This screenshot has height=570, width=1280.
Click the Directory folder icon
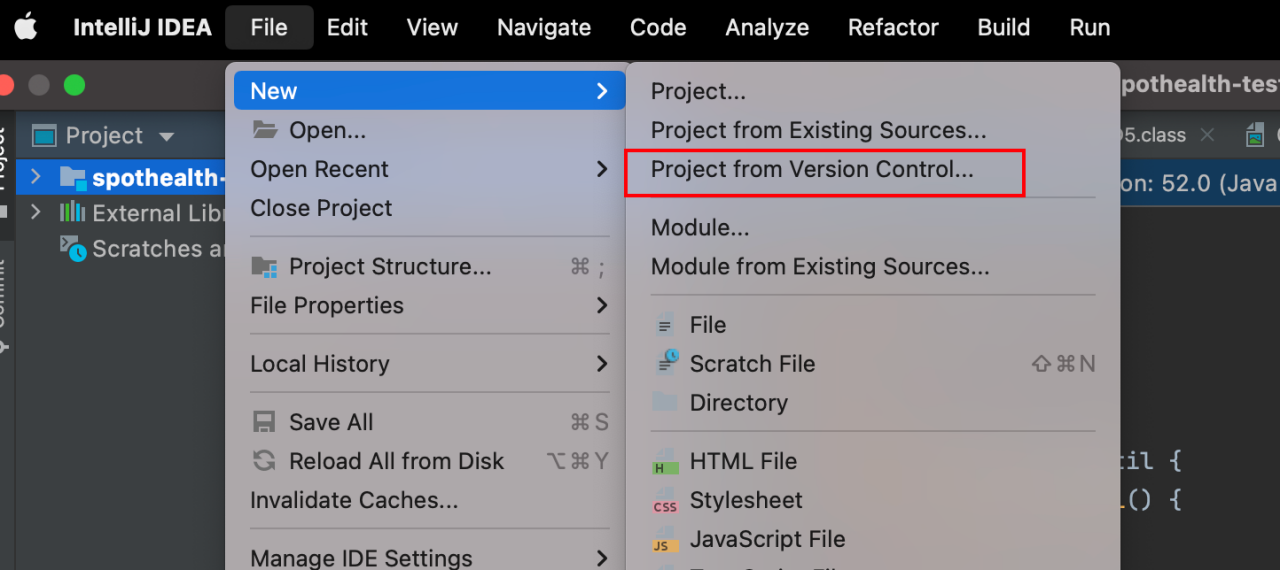665,402
